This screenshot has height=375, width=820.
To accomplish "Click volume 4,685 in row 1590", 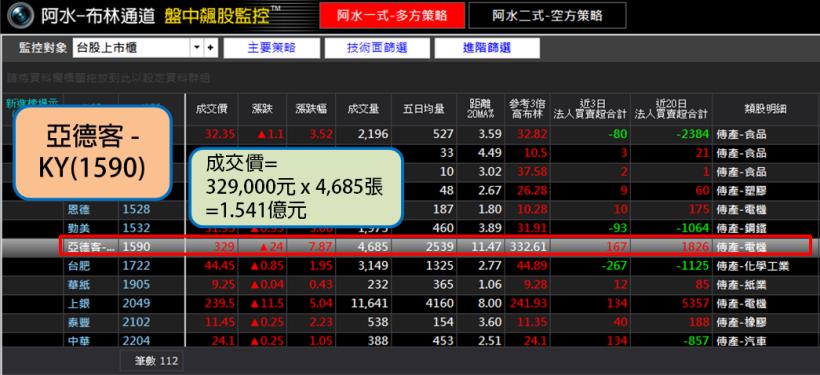I will click(x=372, y=247).
